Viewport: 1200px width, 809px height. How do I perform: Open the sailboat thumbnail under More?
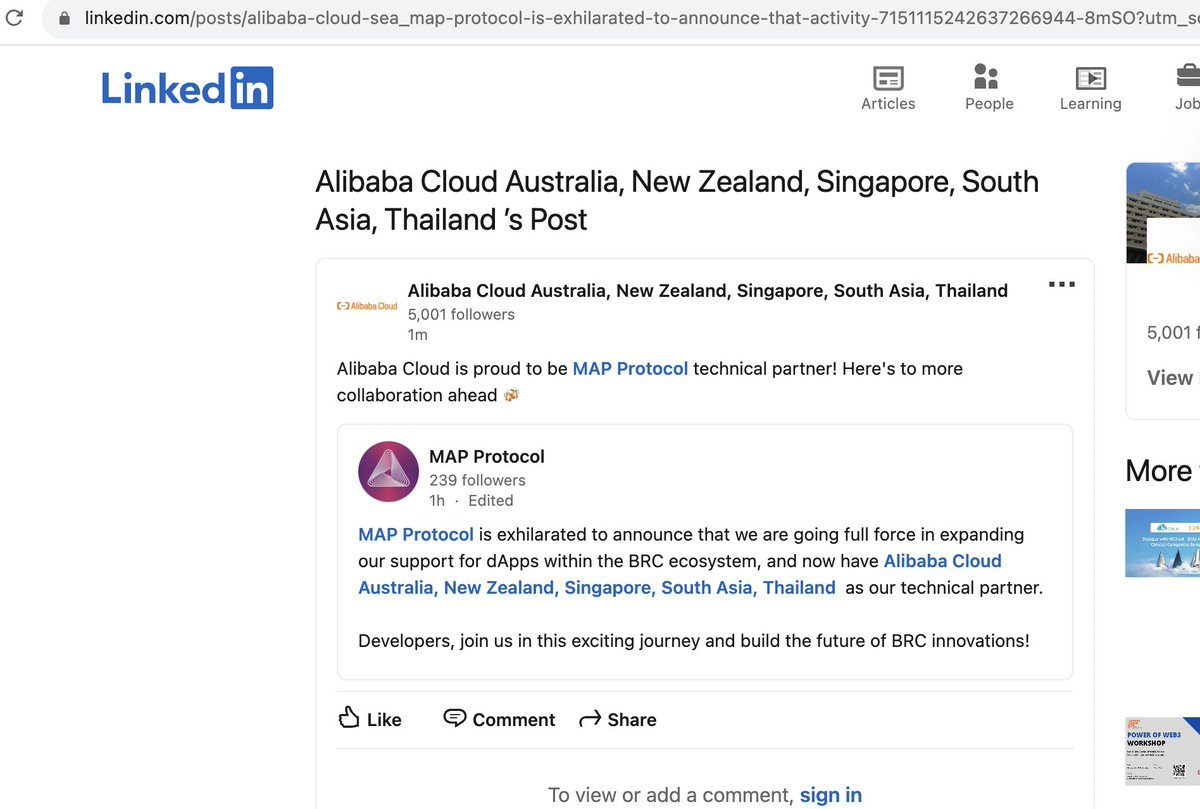(1162, 543)
